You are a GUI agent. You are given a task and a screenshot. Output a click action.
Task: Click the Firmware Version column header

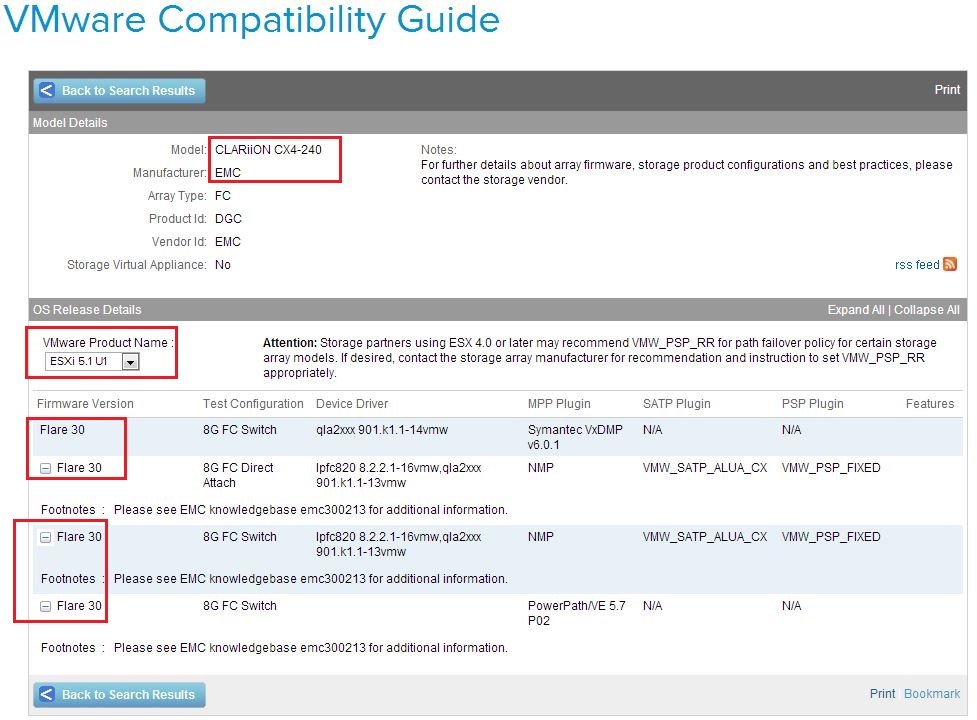[x=85, y=404]
